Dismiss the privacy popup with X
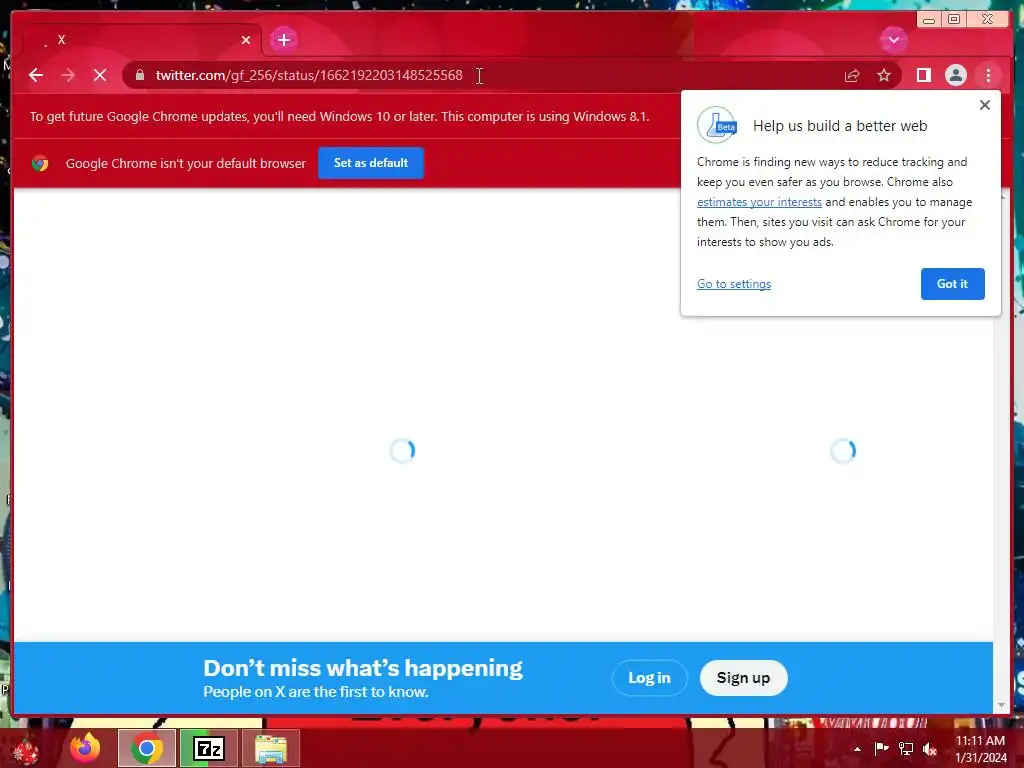This screenshot has height=768, width=1024. point(985,105)
